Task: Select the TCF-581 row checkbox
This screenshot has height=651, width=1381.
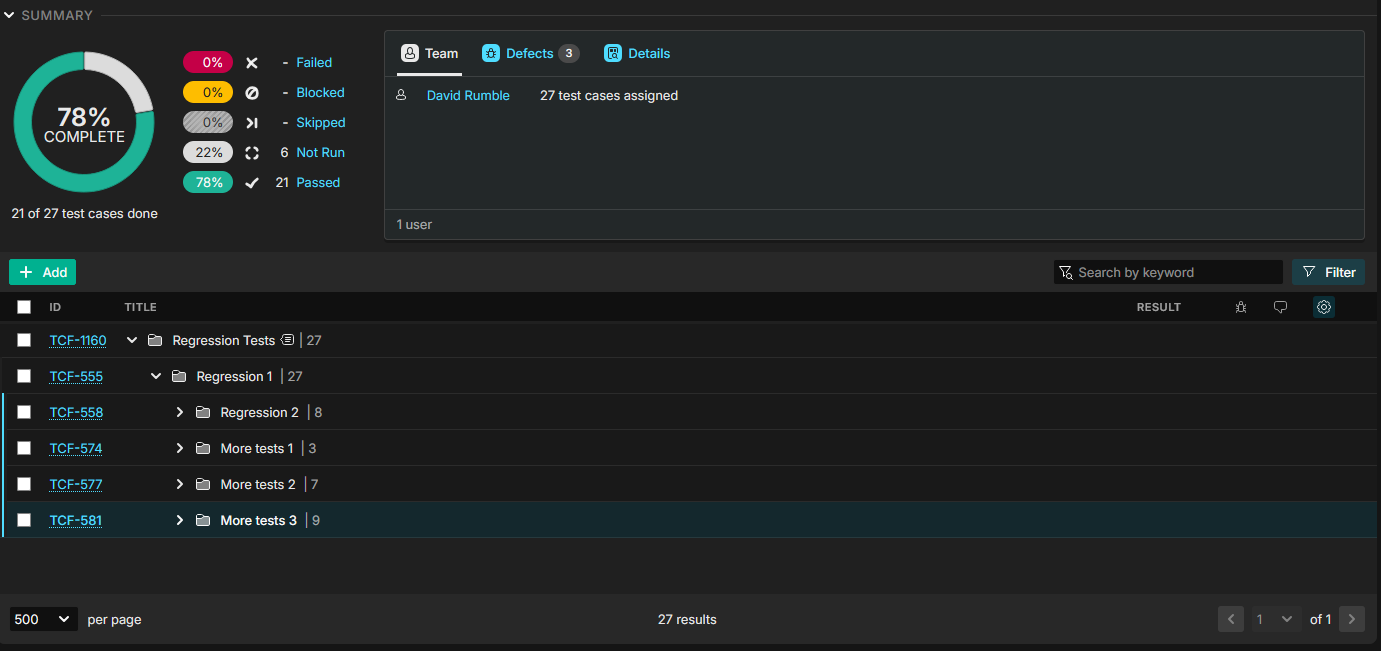Action: (x=24, y=520)
